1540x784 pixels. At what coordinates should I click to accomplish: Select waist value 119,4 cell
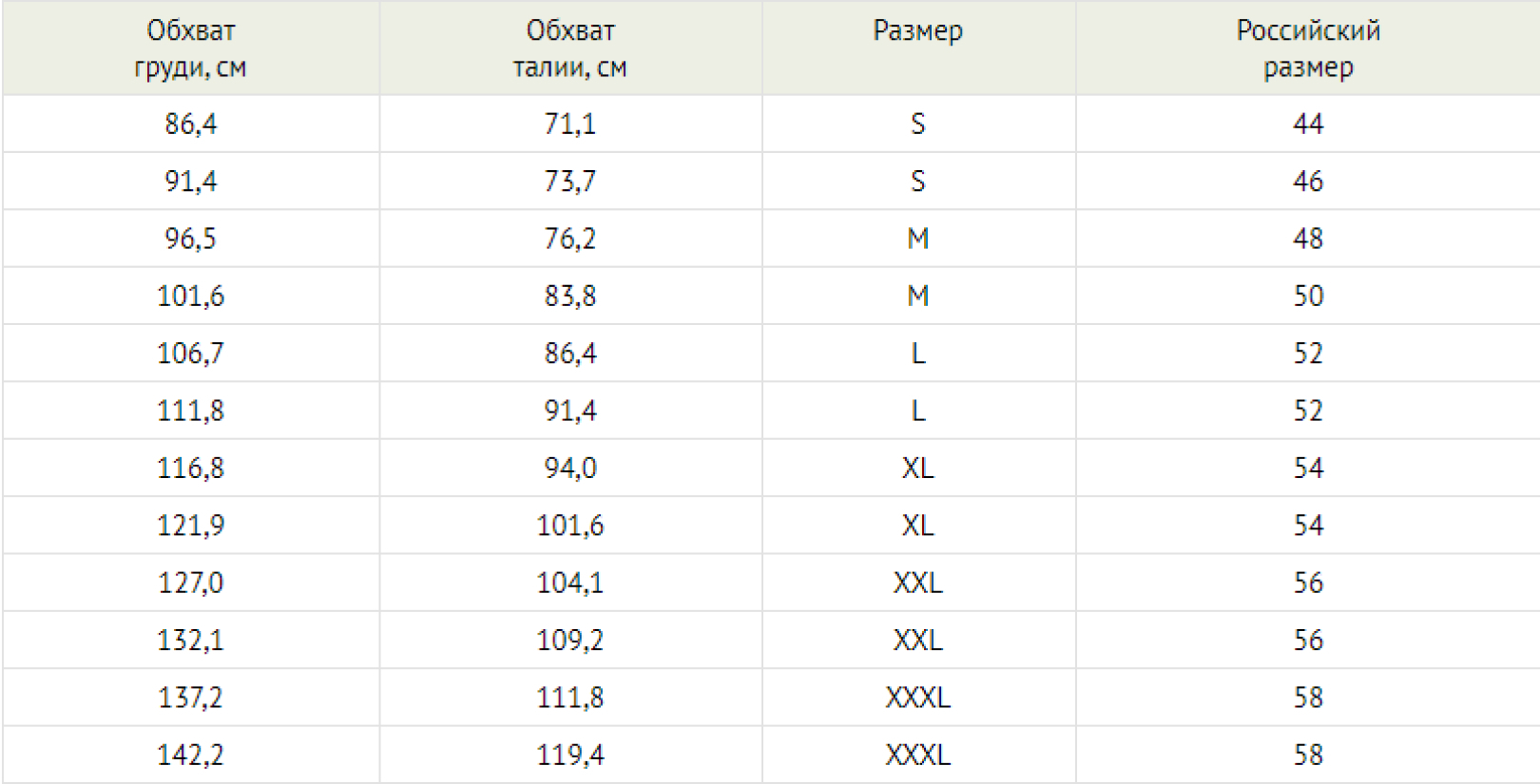tap(570, 755)
